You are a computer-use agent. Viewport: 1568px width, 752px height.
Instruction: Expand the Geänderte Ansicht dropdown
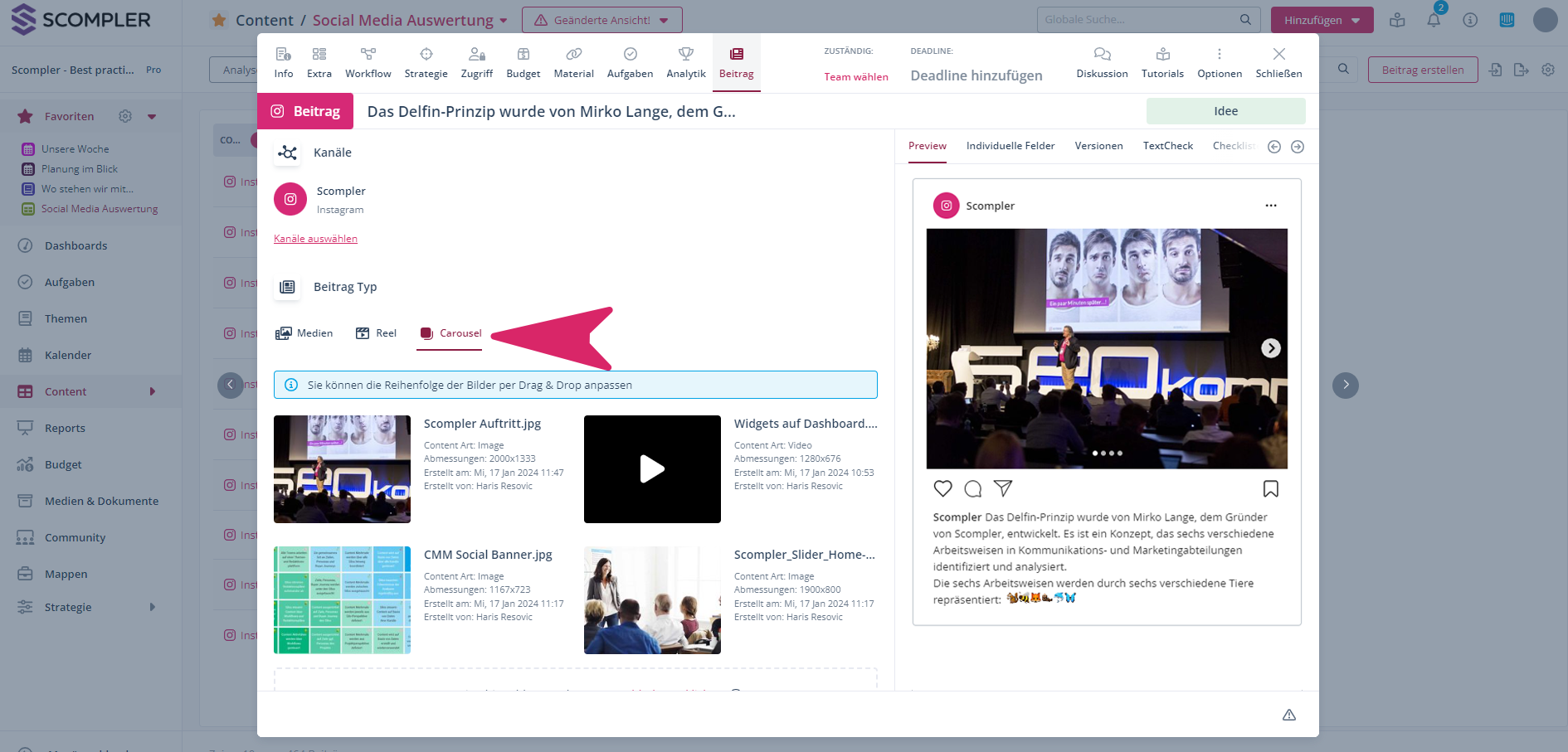point(601,20)
